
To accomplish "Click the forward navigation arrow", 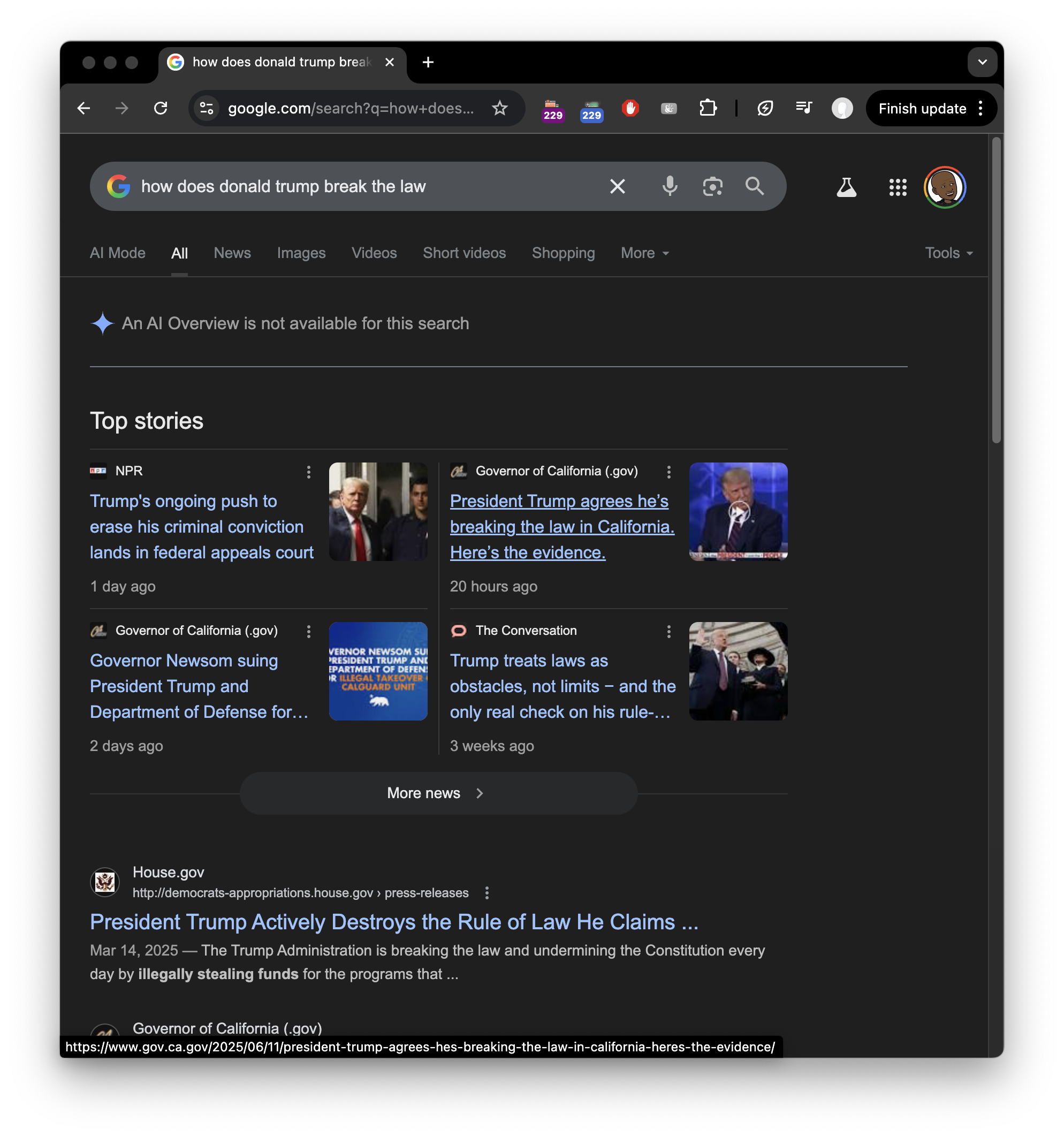I will coord(122,108).
